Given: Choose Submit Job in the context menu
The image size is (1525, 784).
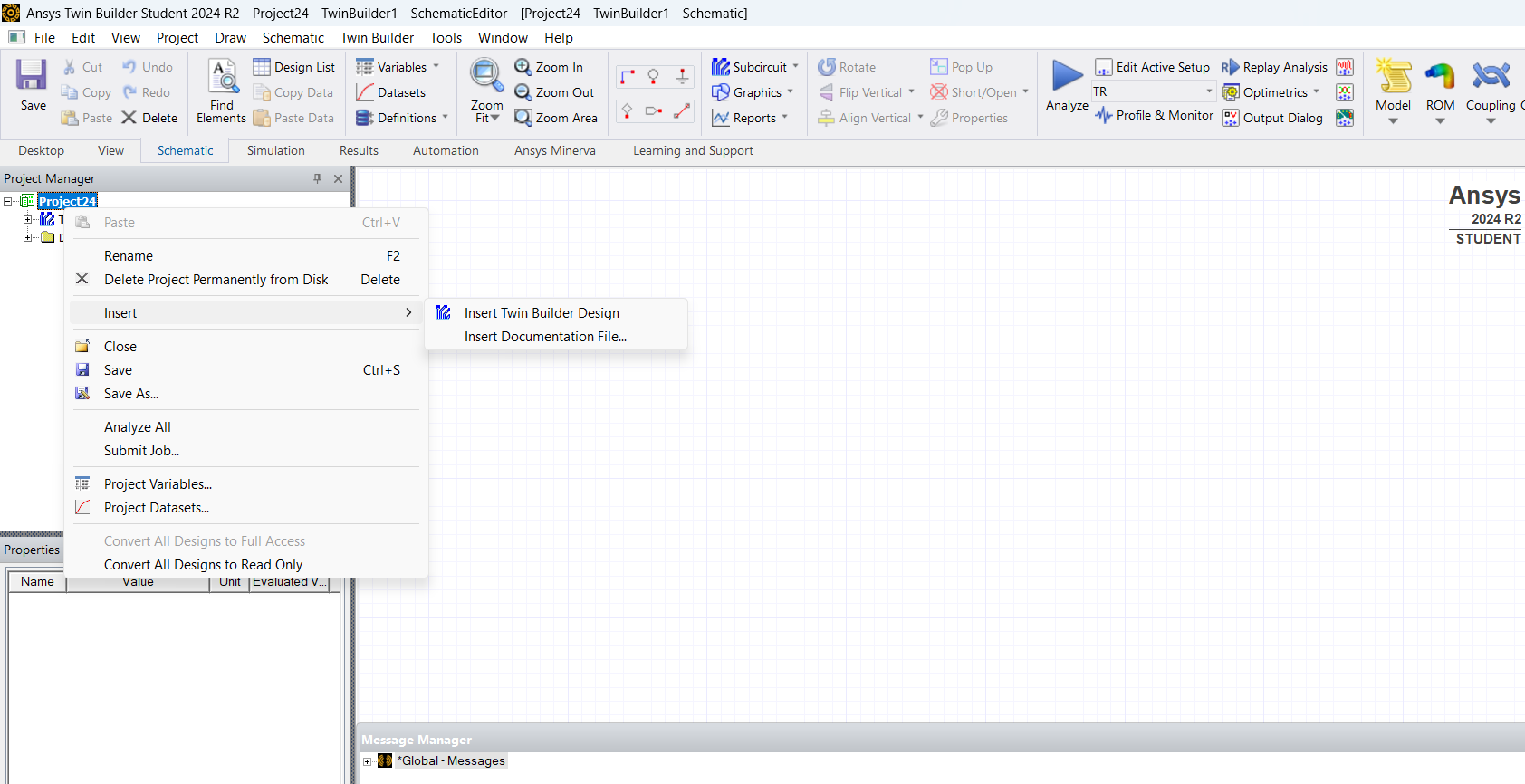Looking at the screenshot, I should pyautogui.click(x=246, y=451).
